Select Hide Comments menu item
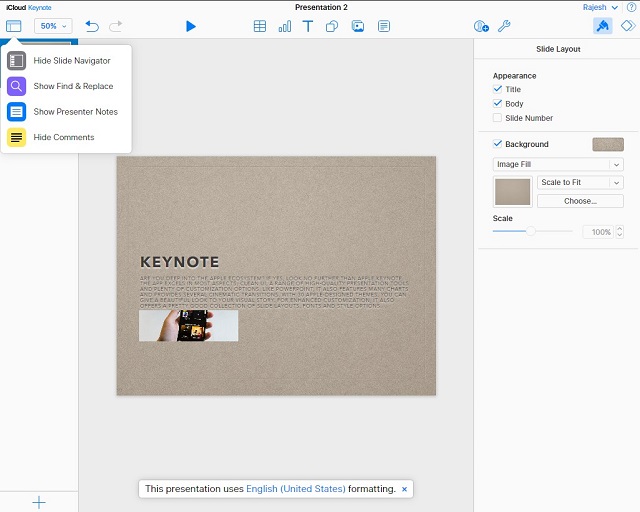This screenshot has width=640, height=512. (66, 137)
